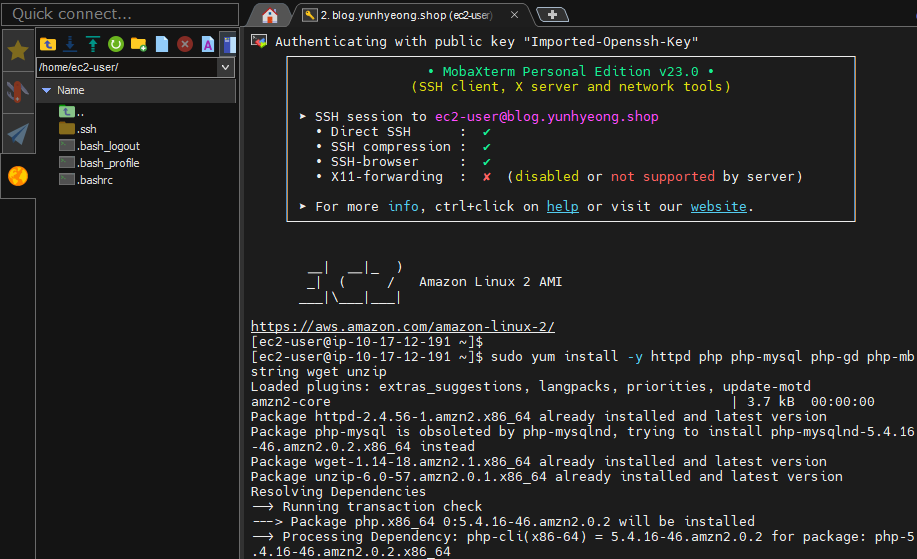Screen dimensions: 917x559
Task: Click the Quick connect field
Action: (120, 14)
